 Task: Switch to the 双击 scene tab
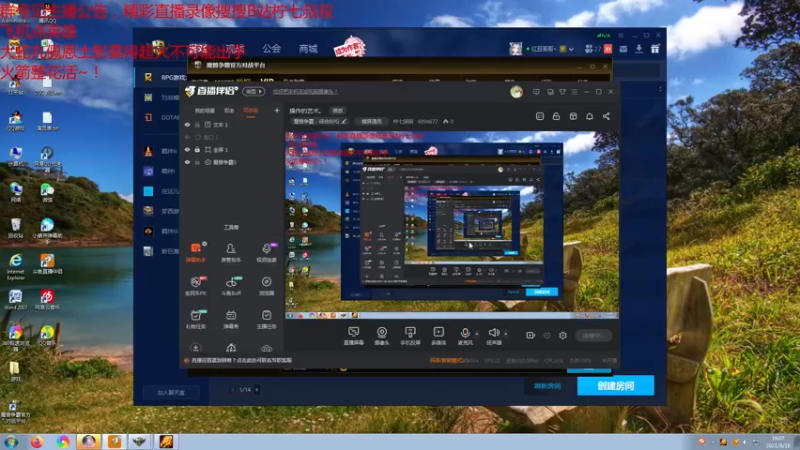229,111
